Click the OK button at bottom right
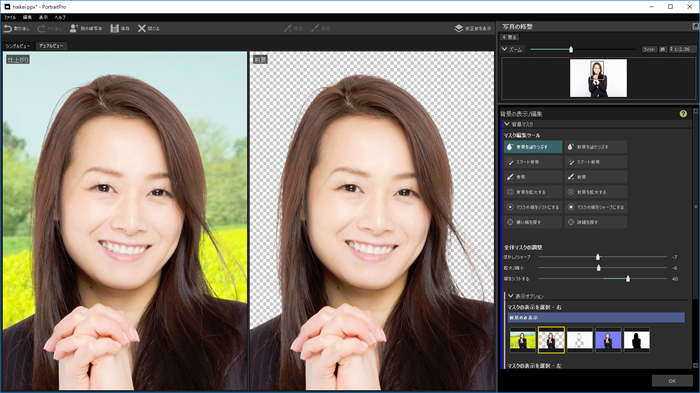700x393 pixels. coord(672,381)
